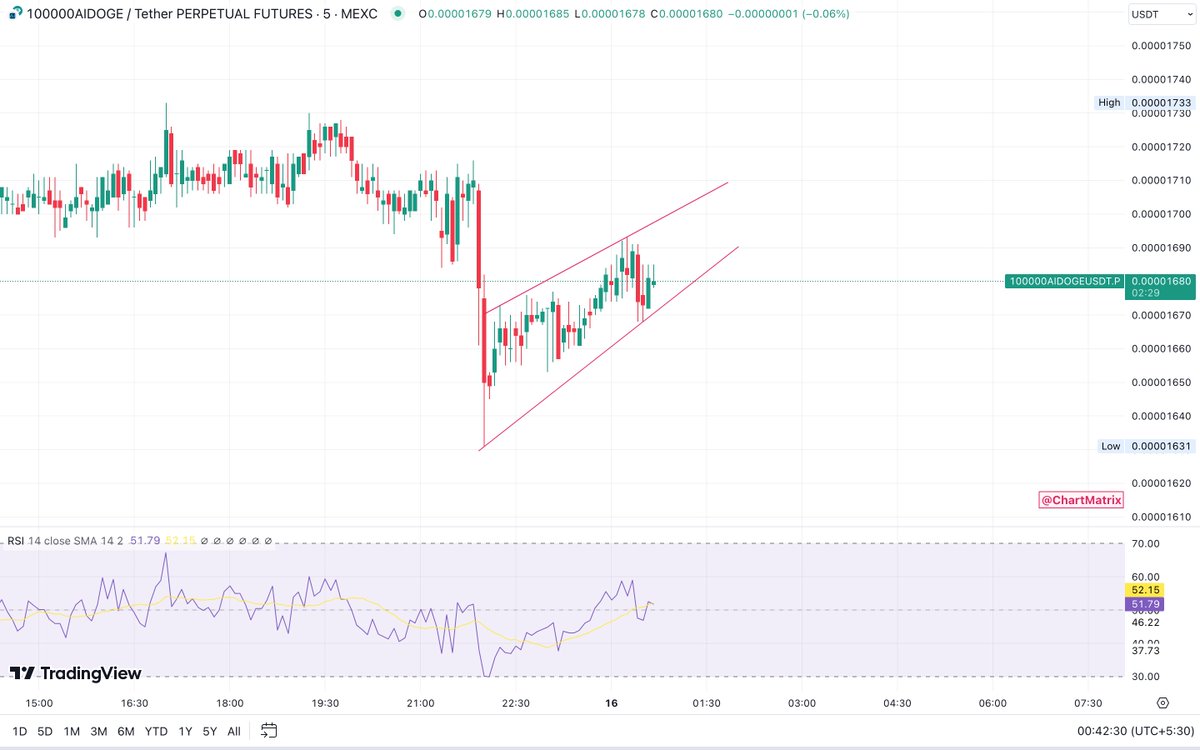Click the 07:30 time axis label
The width and height of the screenshot is (1200, 750).
point(1088,704)
